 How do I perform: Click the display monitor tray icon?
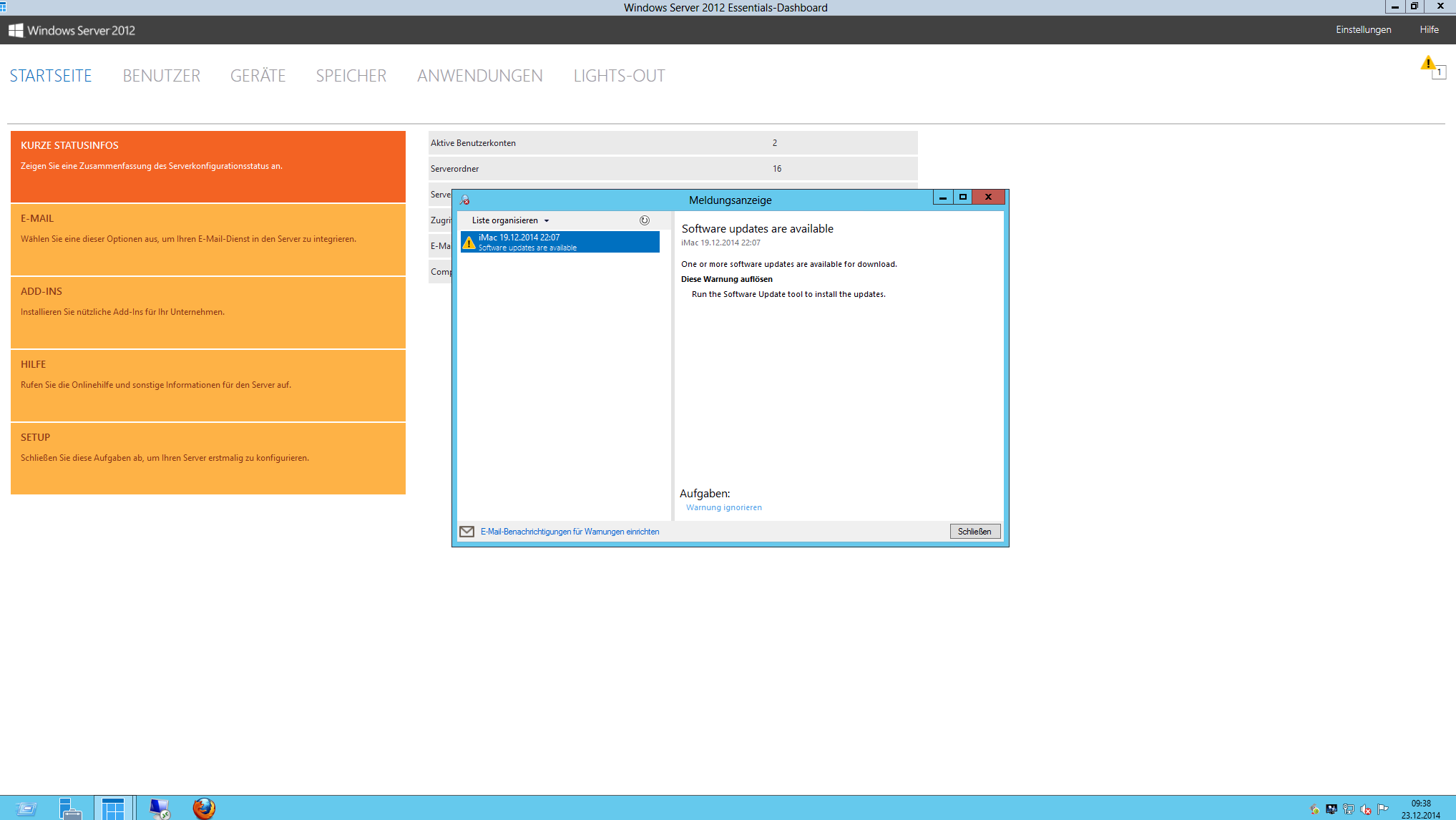(x=1332, y=809)
